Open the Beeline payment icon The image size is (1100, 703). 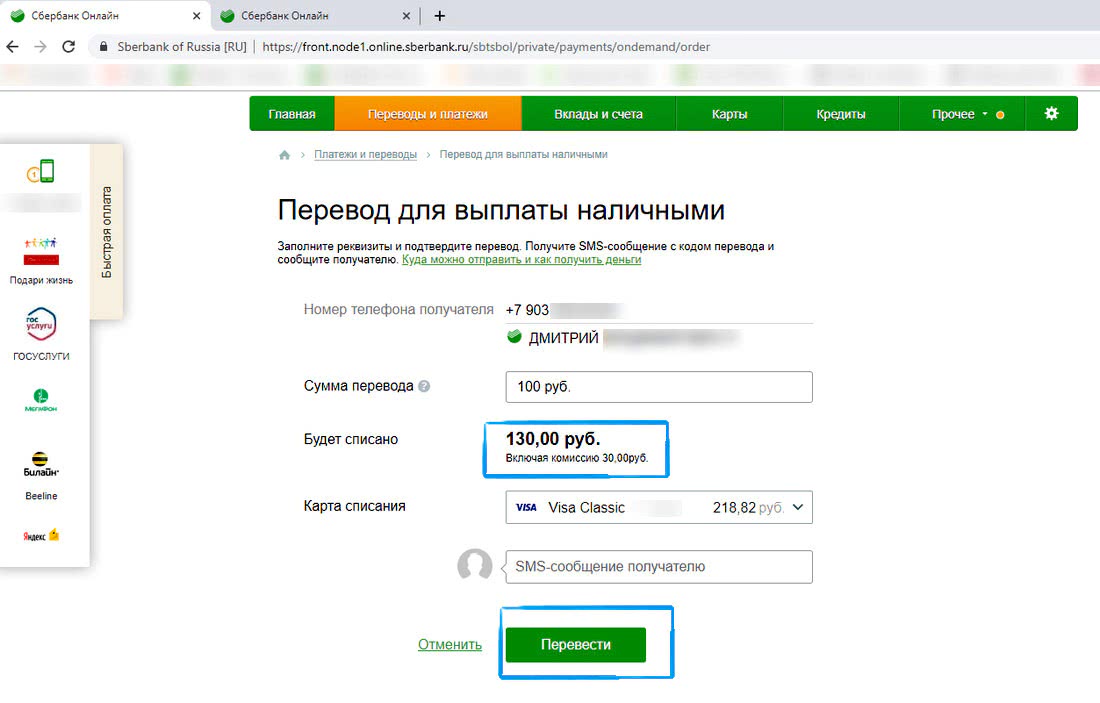pos(41,464)
